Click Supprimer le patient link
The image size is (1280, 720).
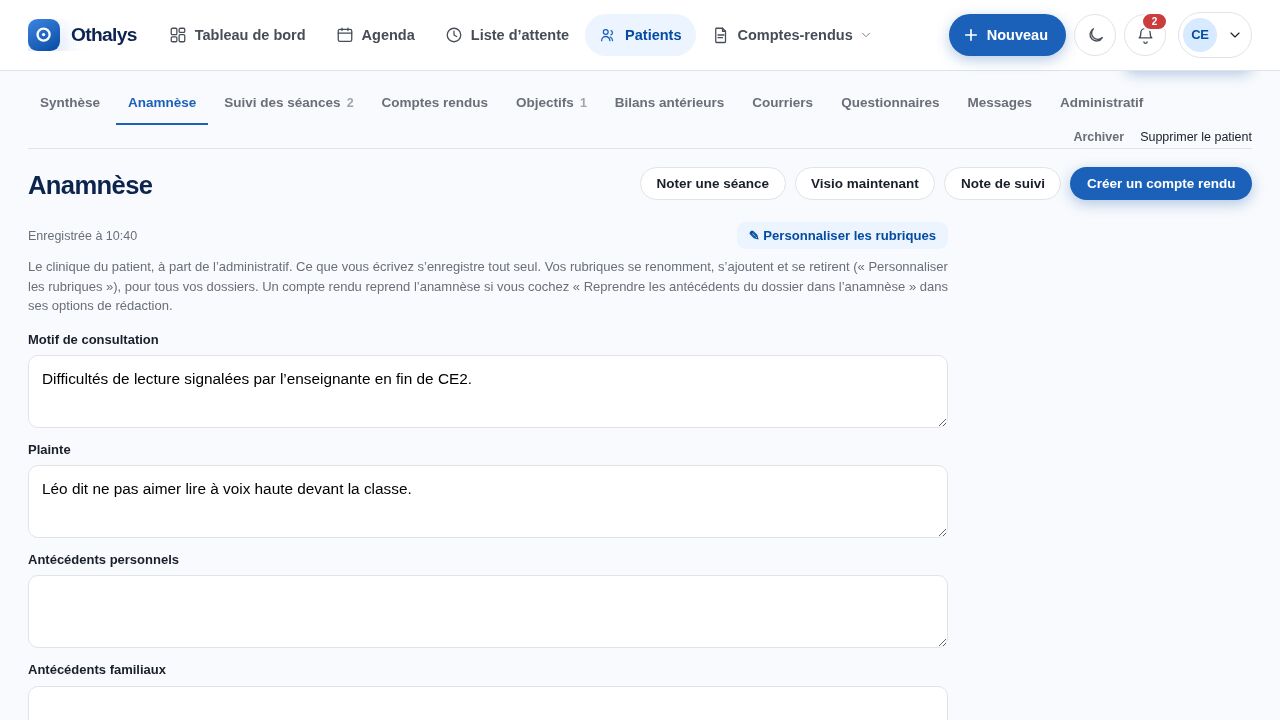click(1196, 137)
